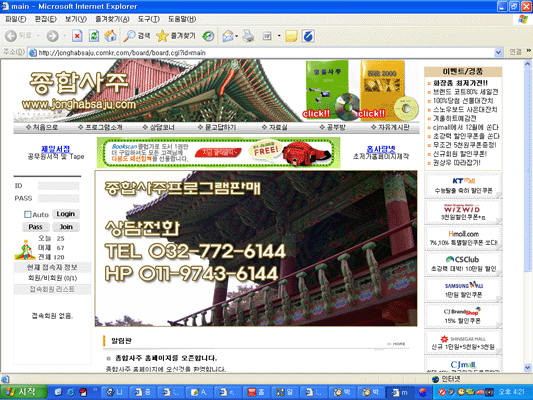Open the Favorites star icon
This screenshot has height=400, width=533.
pos(162,36)
